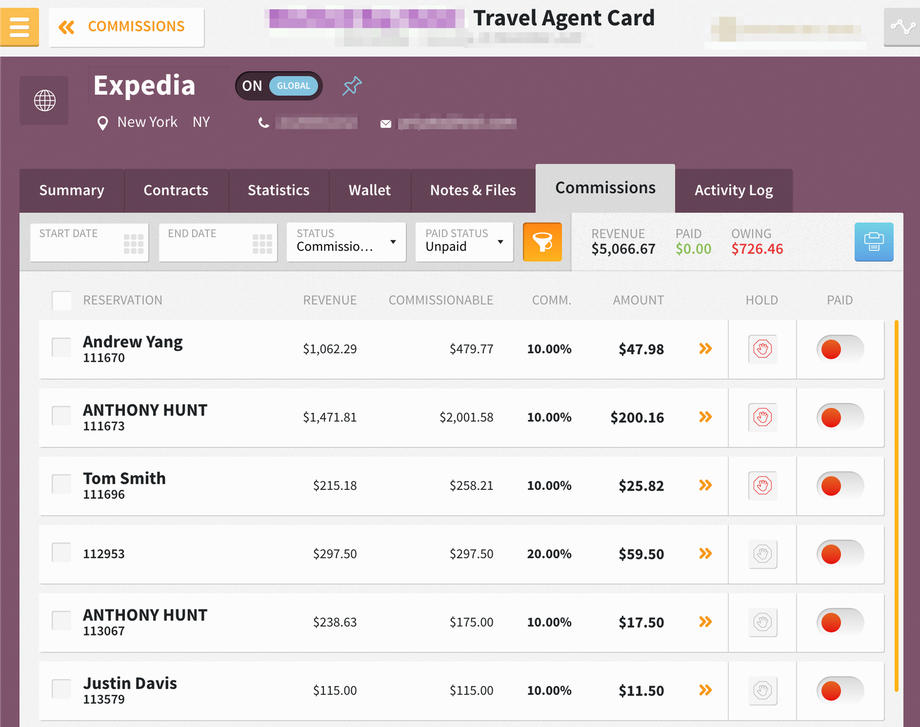Click the owing amount $726.46
This screenshot has height=727, width=920.
757,249
